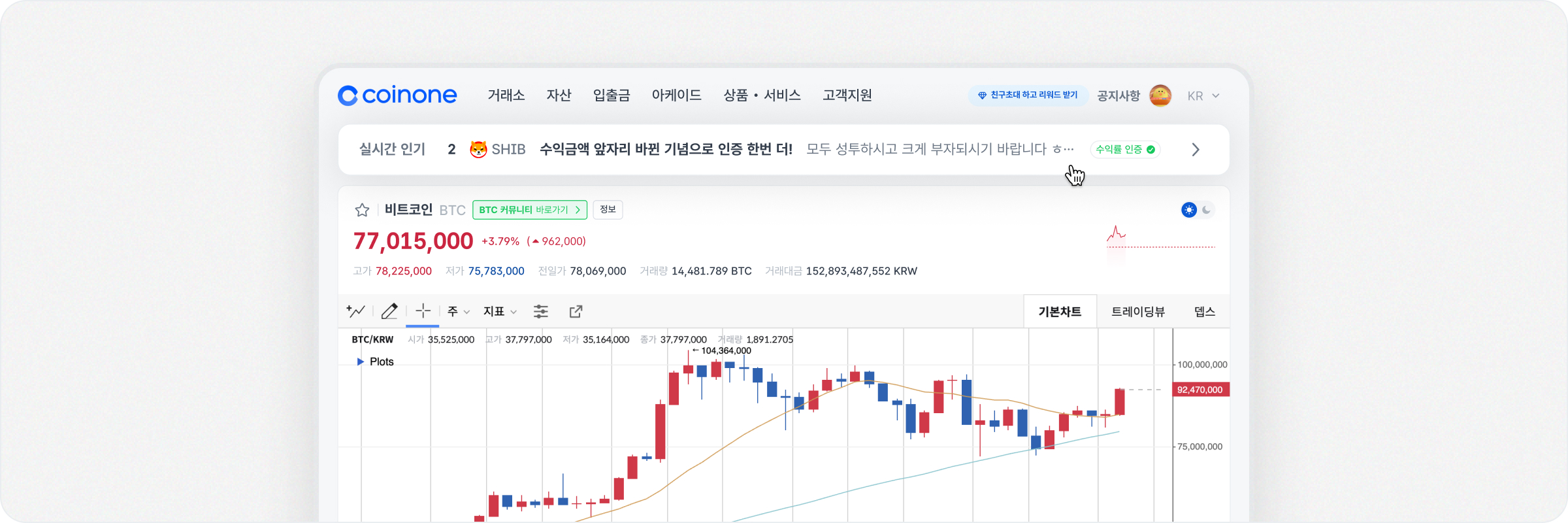
Task: Select the chart compare line tool
Action: click(356, 311)
